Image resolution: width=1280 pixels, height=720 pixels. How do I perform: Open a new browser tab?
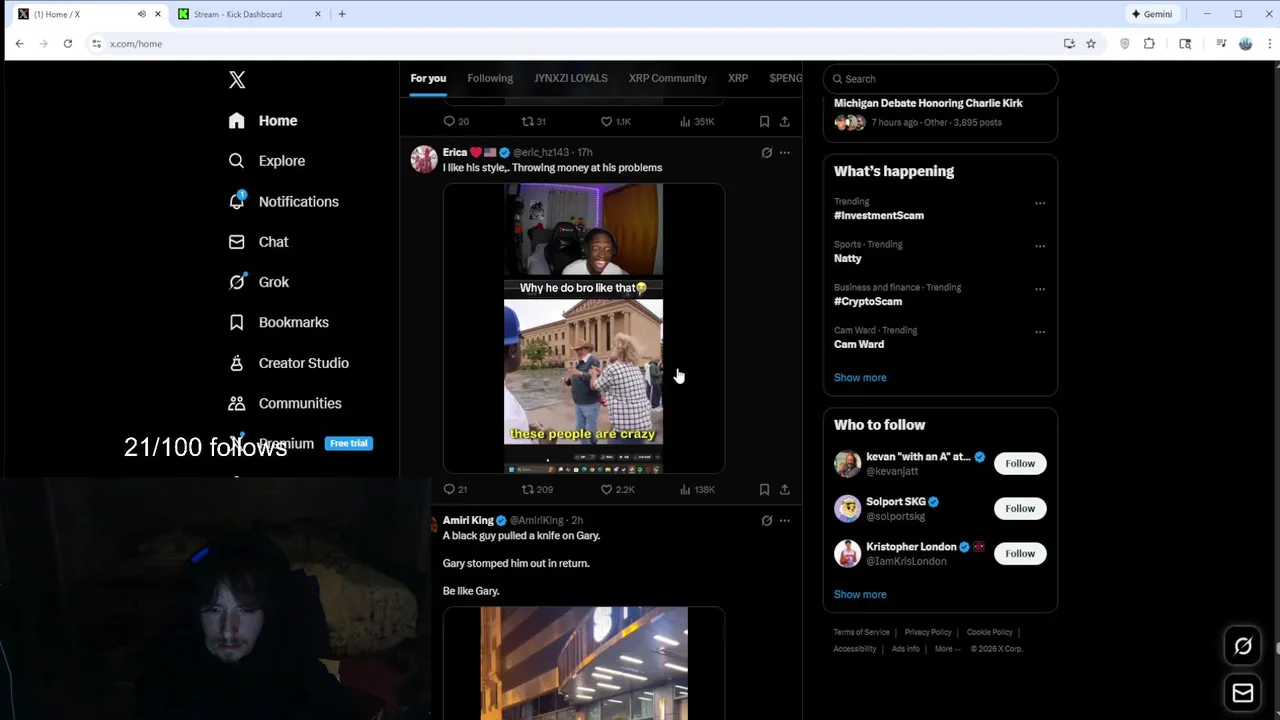pos(342,14)
